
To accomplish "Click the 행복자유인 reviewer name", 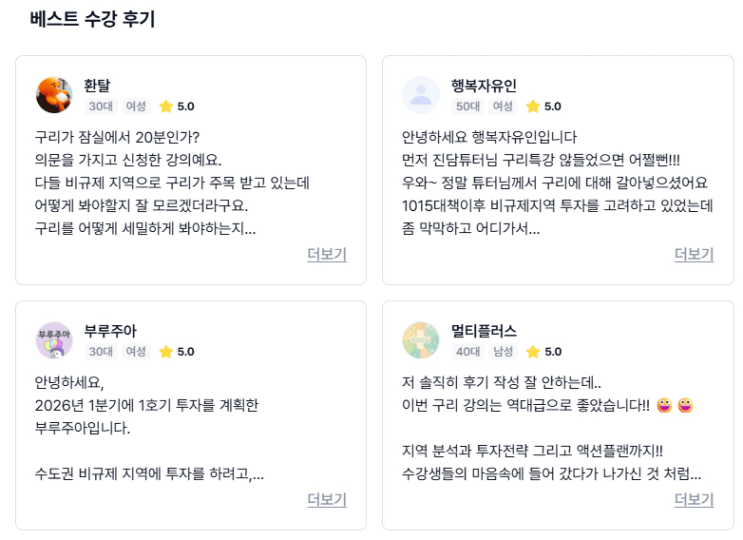I will point(484,85).
